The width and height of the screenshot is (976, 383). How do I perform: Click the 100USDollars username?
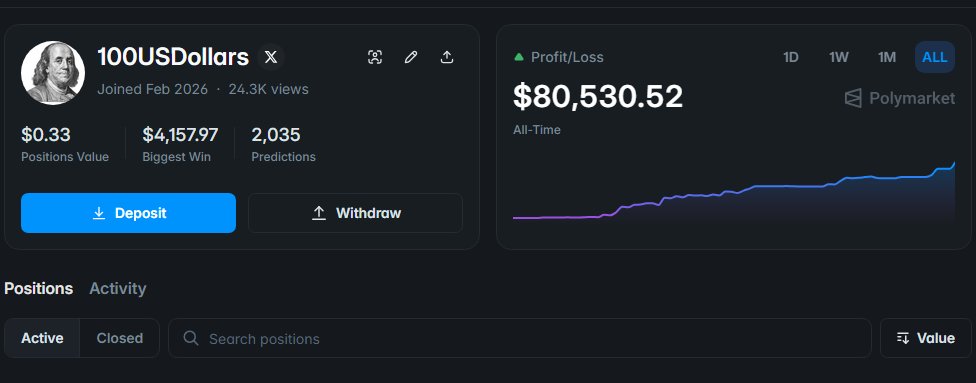[173, 57]
